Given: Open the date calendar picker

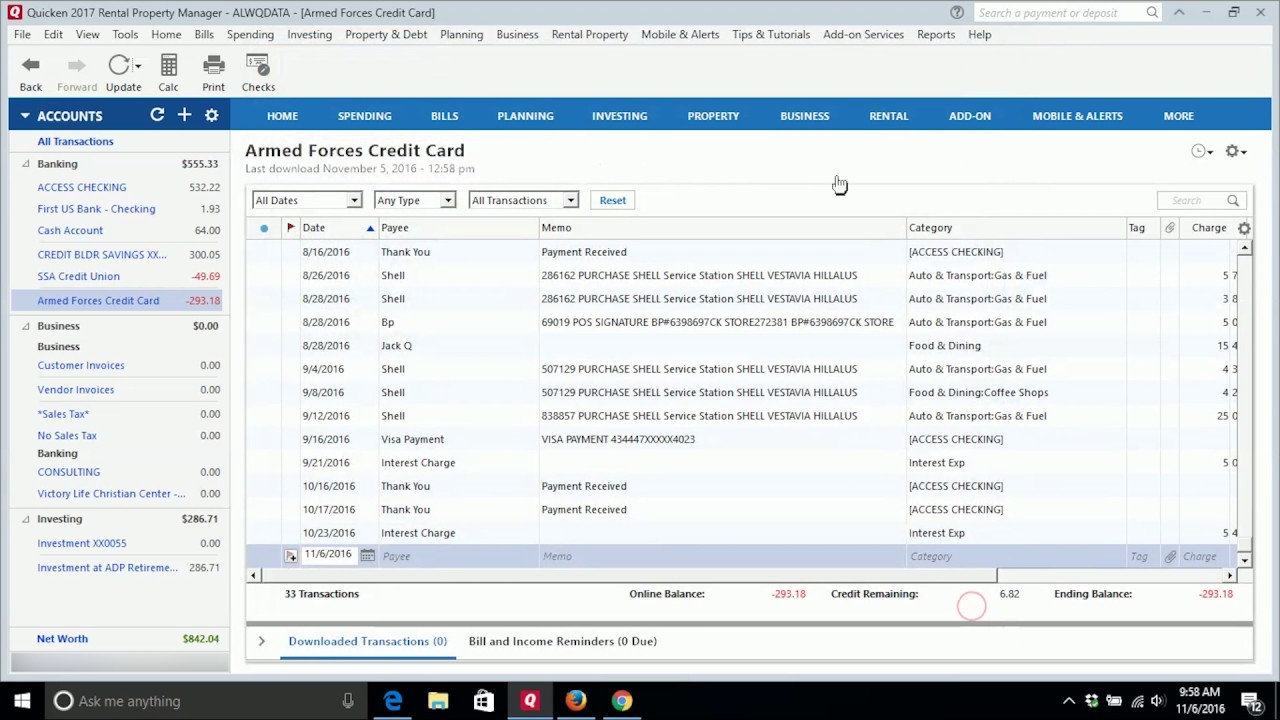Looking at the screenshot, I should [368, 556].
